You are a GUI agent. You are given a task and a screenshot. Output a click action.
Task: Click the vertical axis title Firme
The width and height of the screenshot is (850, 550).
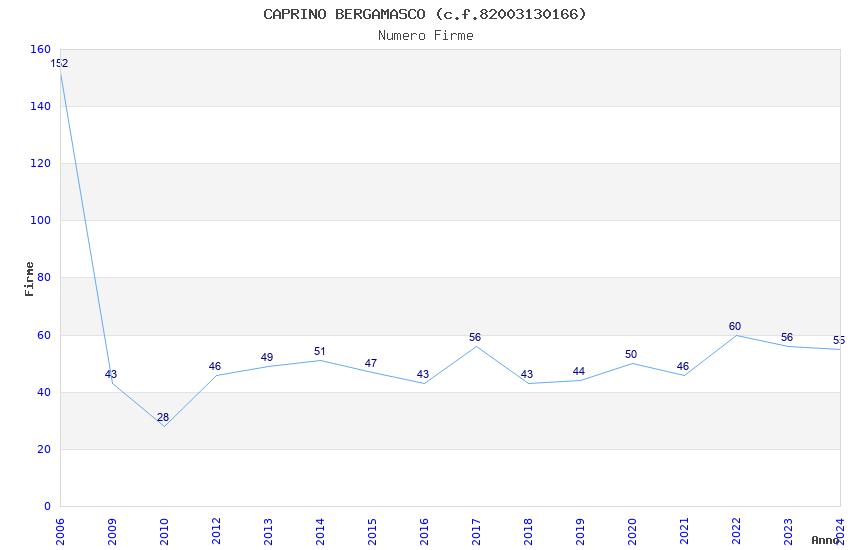[x=29, y=279]
